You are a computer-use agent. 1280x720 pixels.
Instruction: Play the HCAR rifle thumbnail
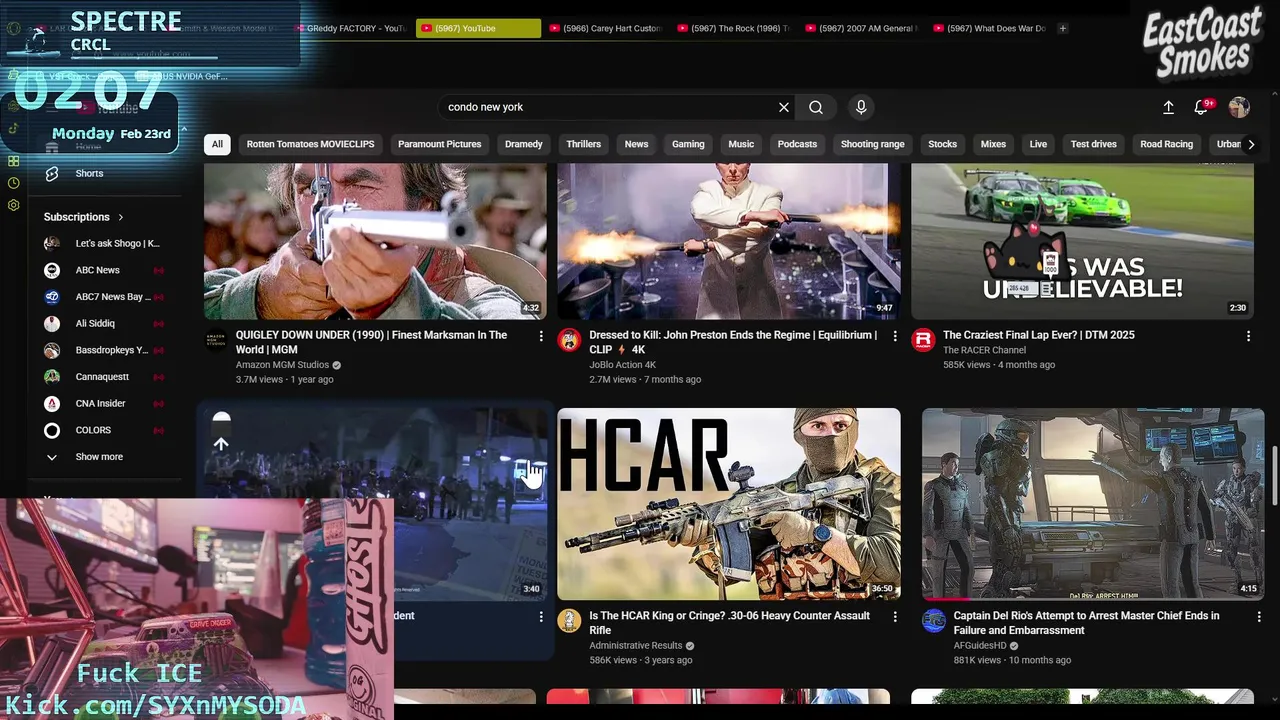(x=728, y=504)
